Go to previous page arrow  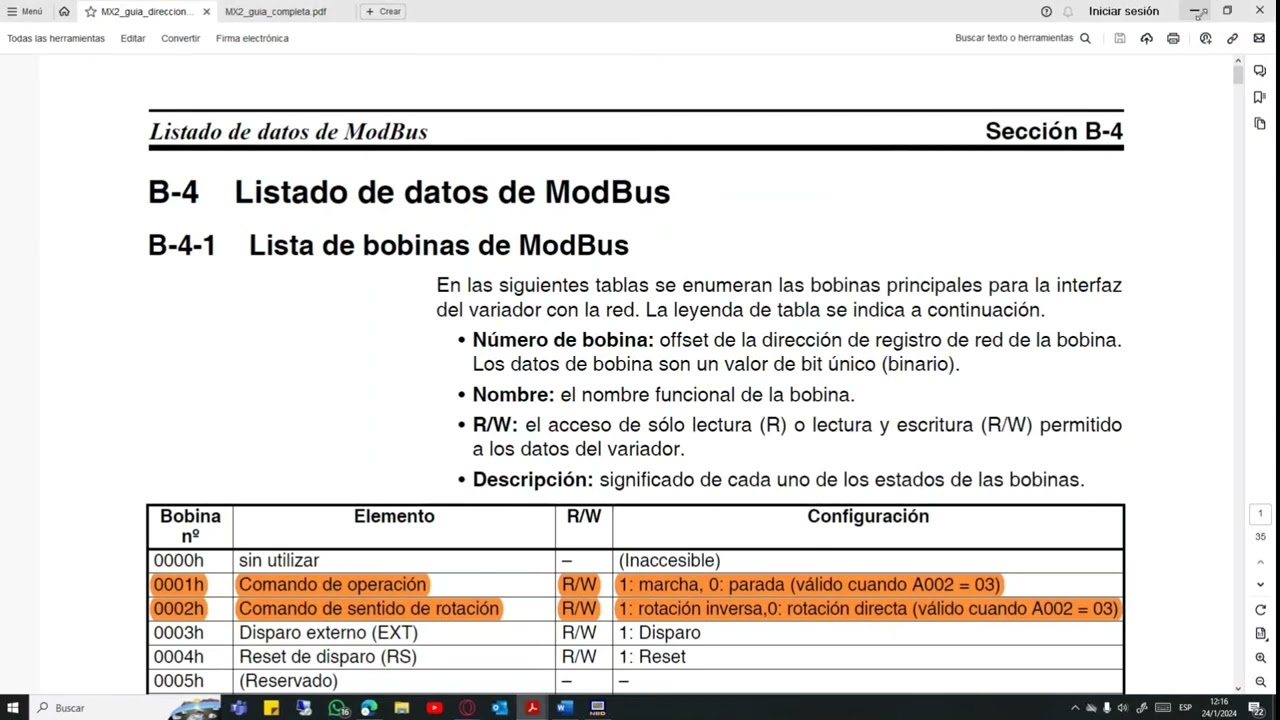coord(1260,561)
